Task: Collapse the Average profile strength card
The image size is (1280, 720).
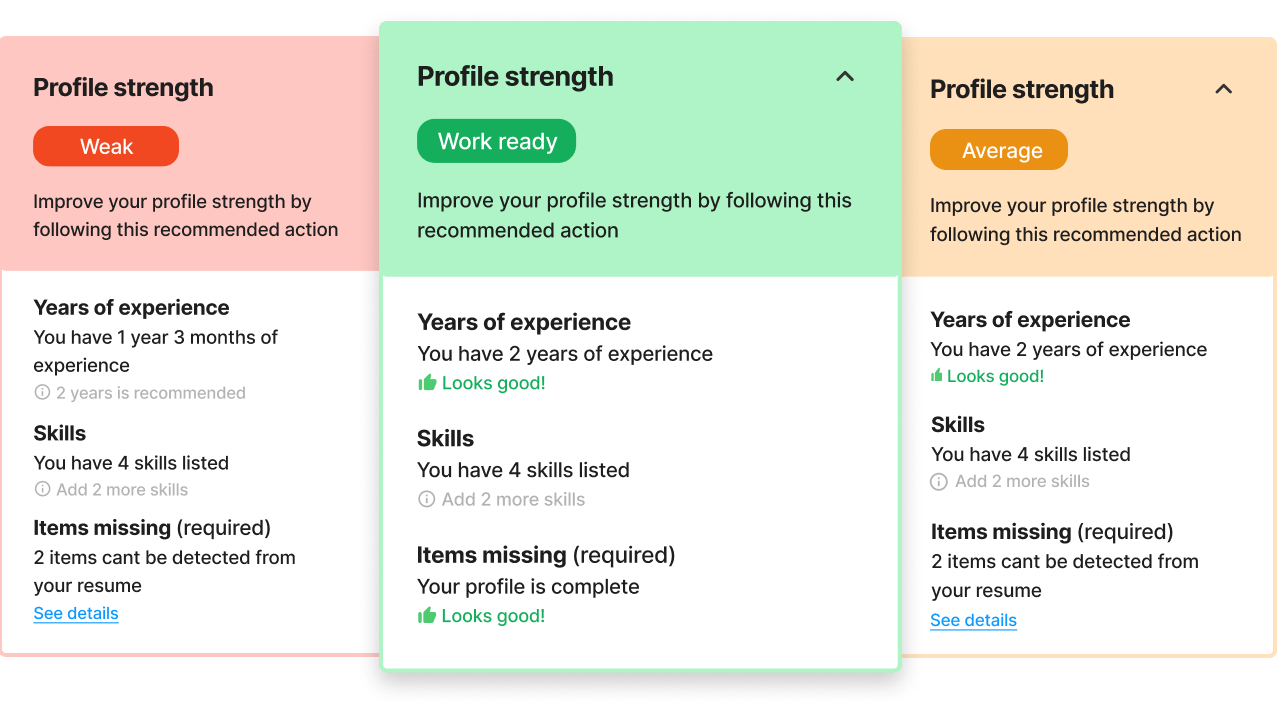Action: 1223,89
